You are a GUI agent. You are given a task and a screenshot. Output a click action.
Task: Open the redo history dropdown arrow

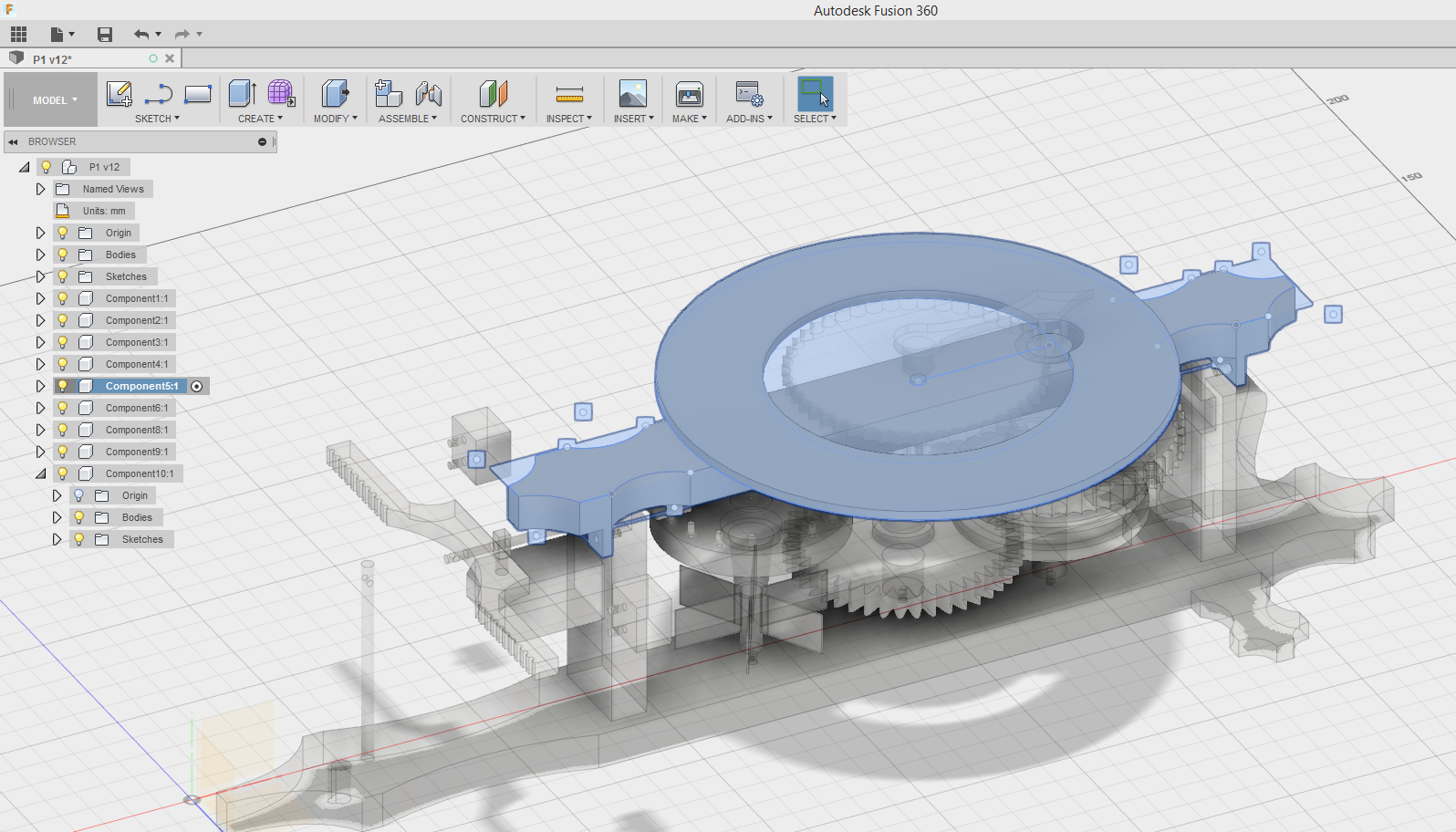coord(199,35)
